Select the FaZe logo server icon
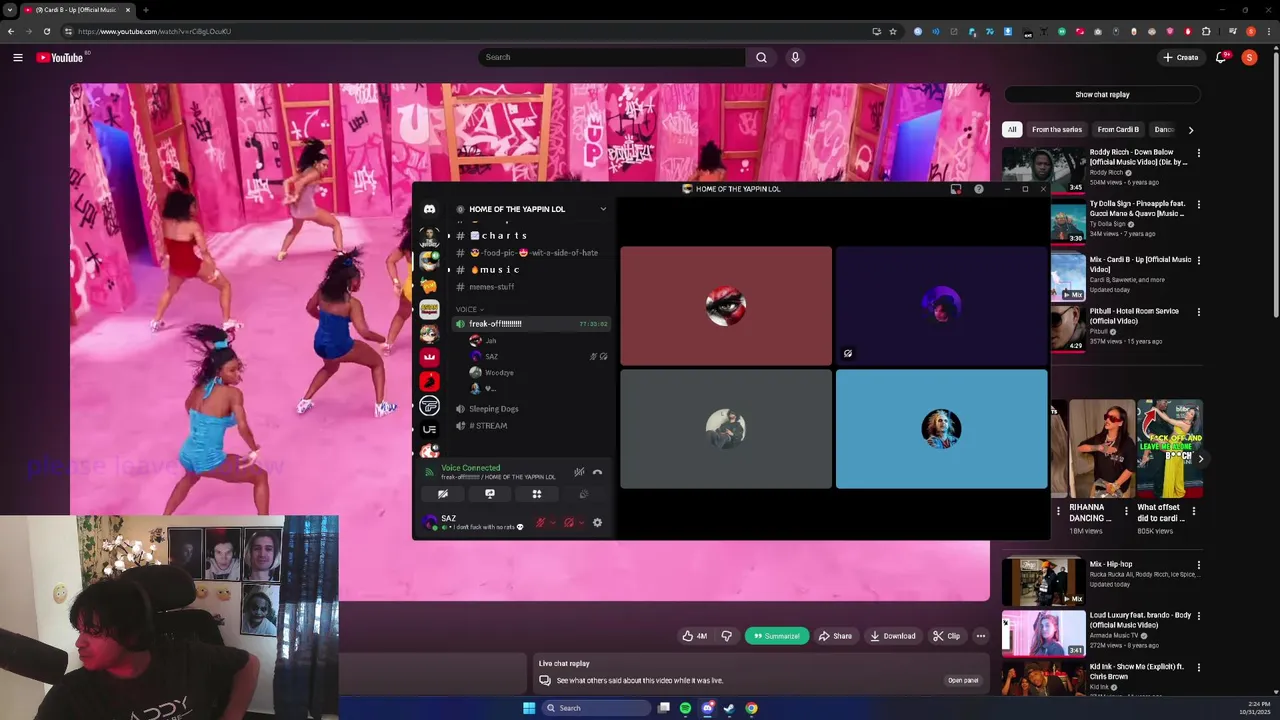 pyautogui.click(x=429, y=405)
